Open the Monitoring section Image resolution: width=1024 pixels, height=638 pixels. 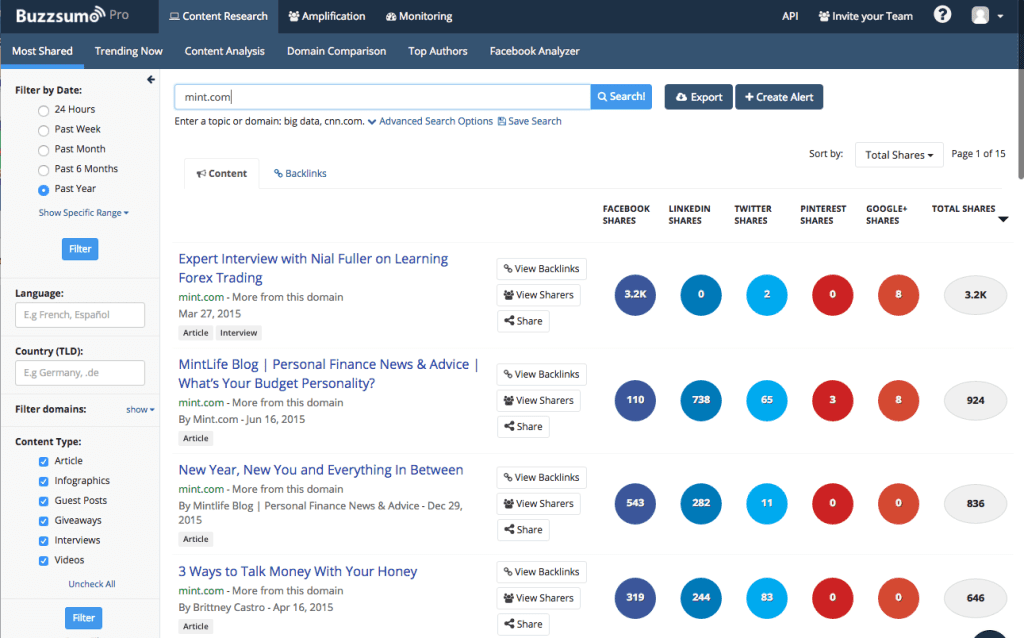pyautogui.click(x=418, y=16)
